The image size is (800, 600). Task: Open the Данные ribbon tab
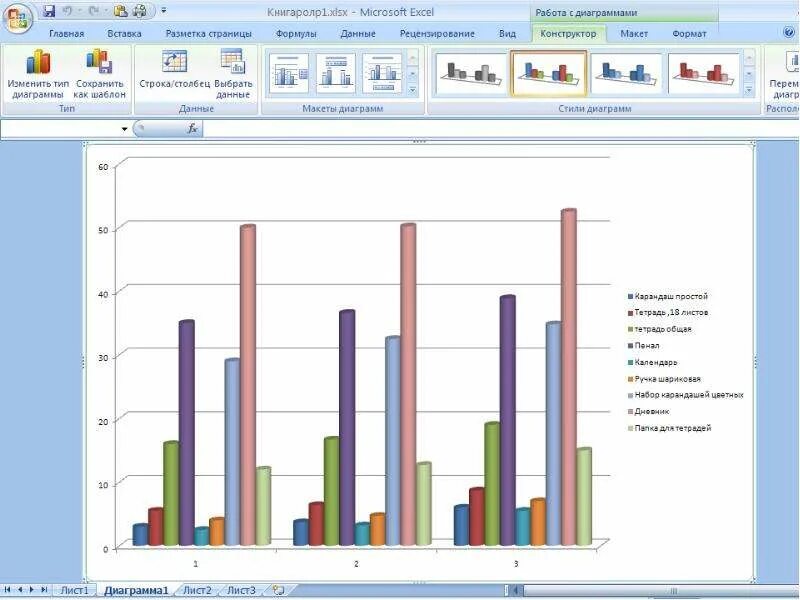pos(358,34)
